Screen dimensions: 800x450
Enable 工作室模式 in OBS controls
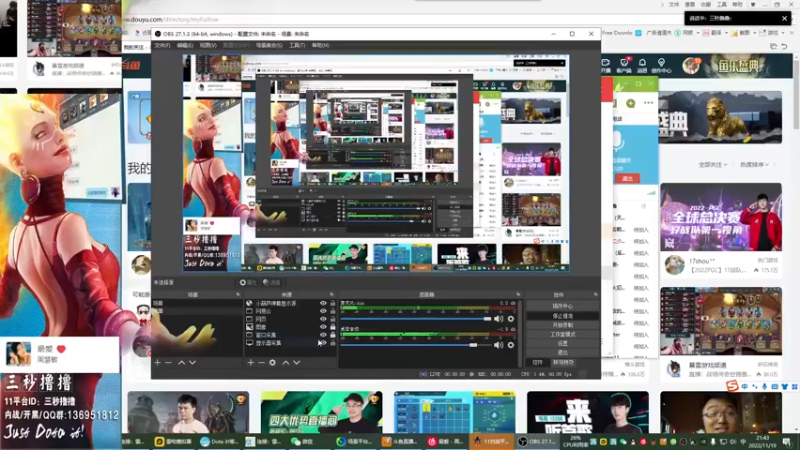pos(562,334)
